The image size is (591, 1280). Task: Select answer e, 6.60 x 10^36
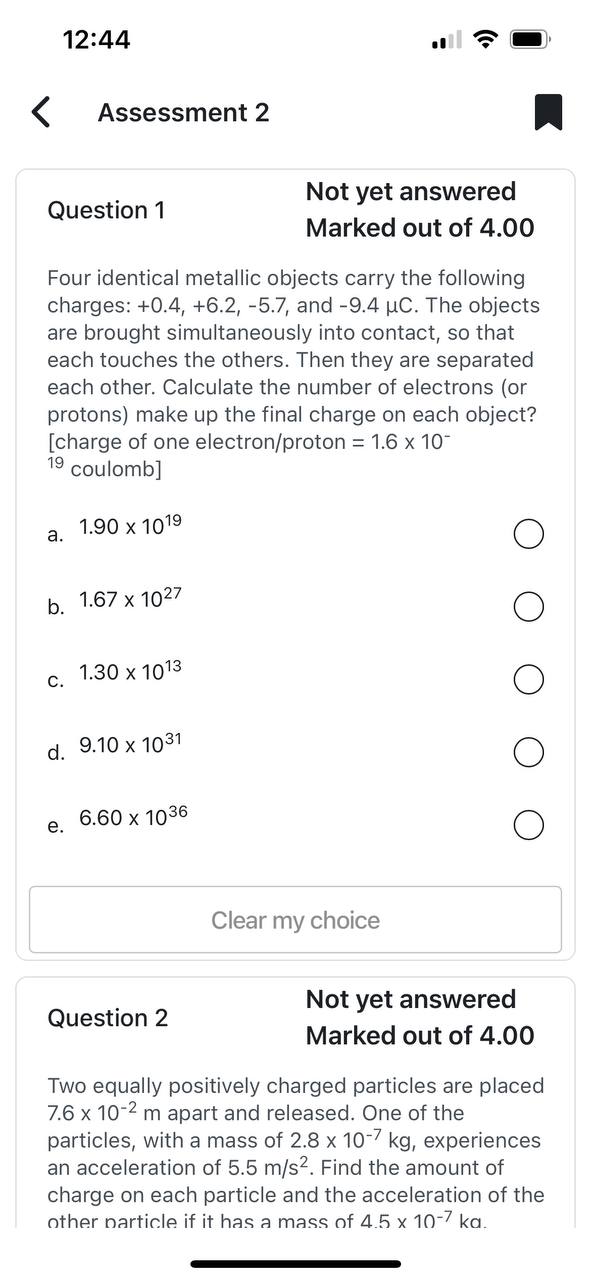coord(528,825)
